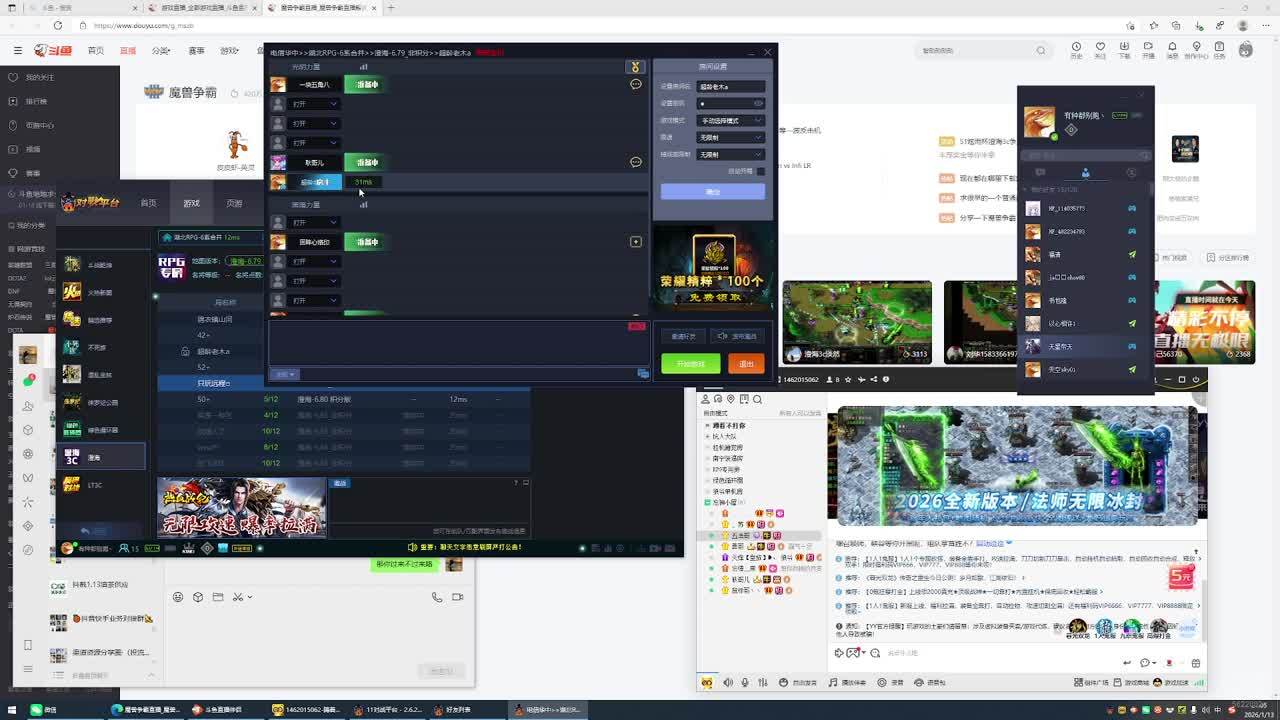The image size is (1280, 720).
Task: Click the blue confirm button in room settings
Action: (x=712, y=191)
